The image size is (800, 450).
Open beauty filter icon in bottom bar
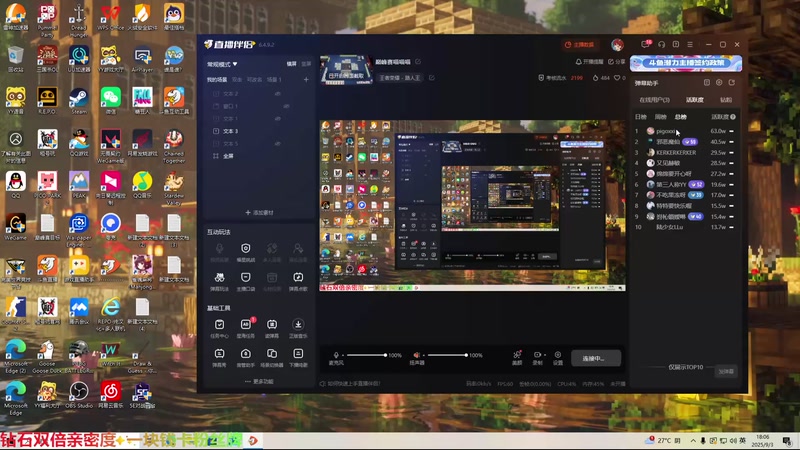(x=517, y=355)
